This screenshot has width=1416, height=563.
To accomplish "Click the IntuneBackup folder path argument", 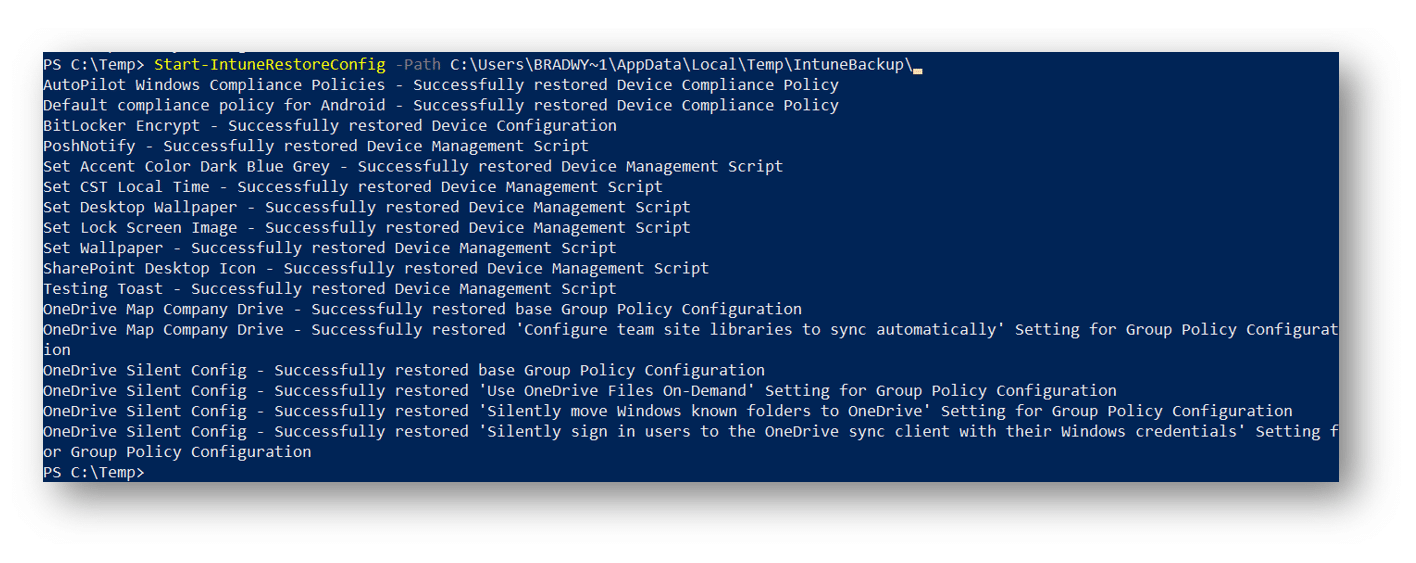I will click(681, 64).
